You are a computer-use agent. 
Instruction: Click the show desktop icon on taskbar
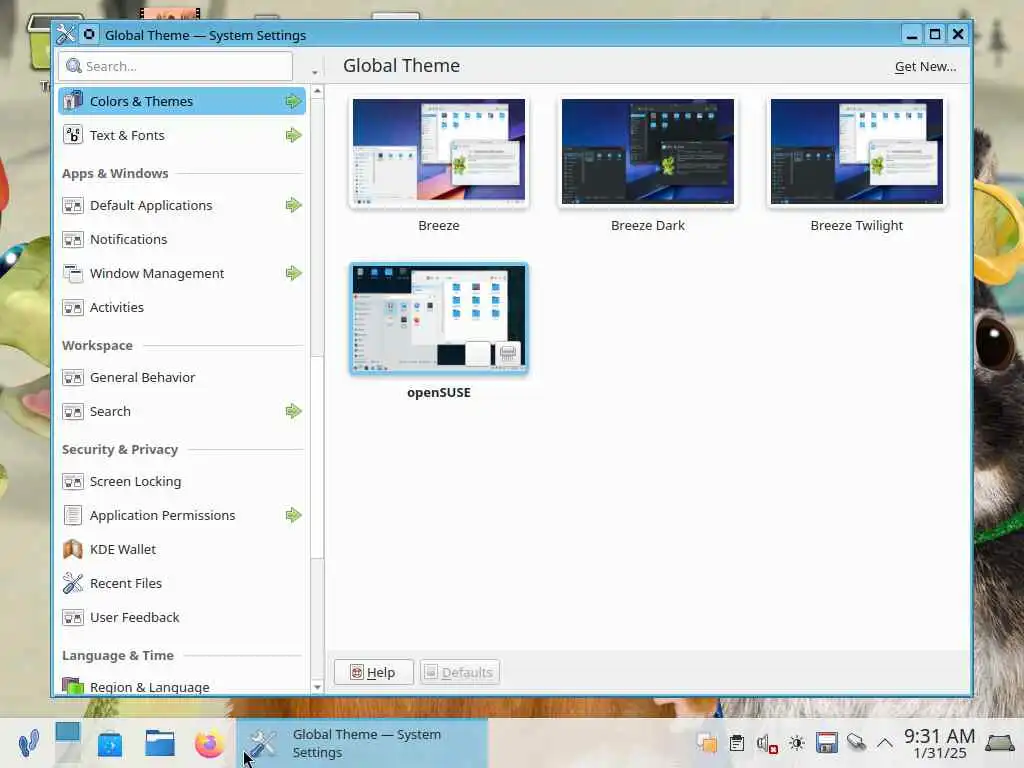coord(1000,743)
